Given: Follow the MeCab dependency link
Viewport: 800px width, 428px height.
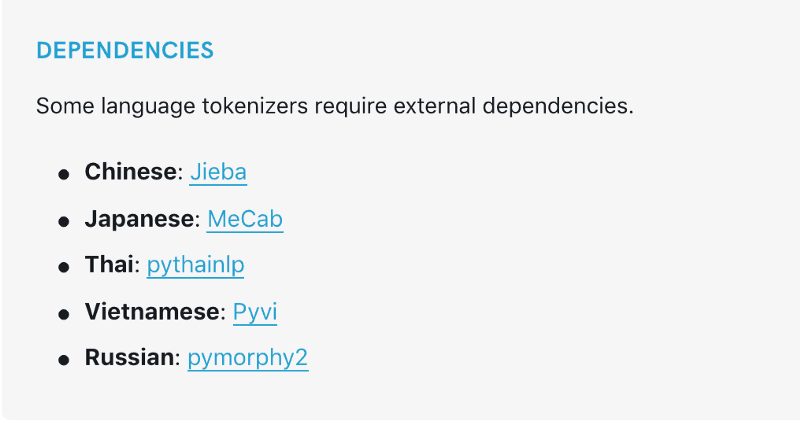Looking at the screenshot, I should [245, 219].
